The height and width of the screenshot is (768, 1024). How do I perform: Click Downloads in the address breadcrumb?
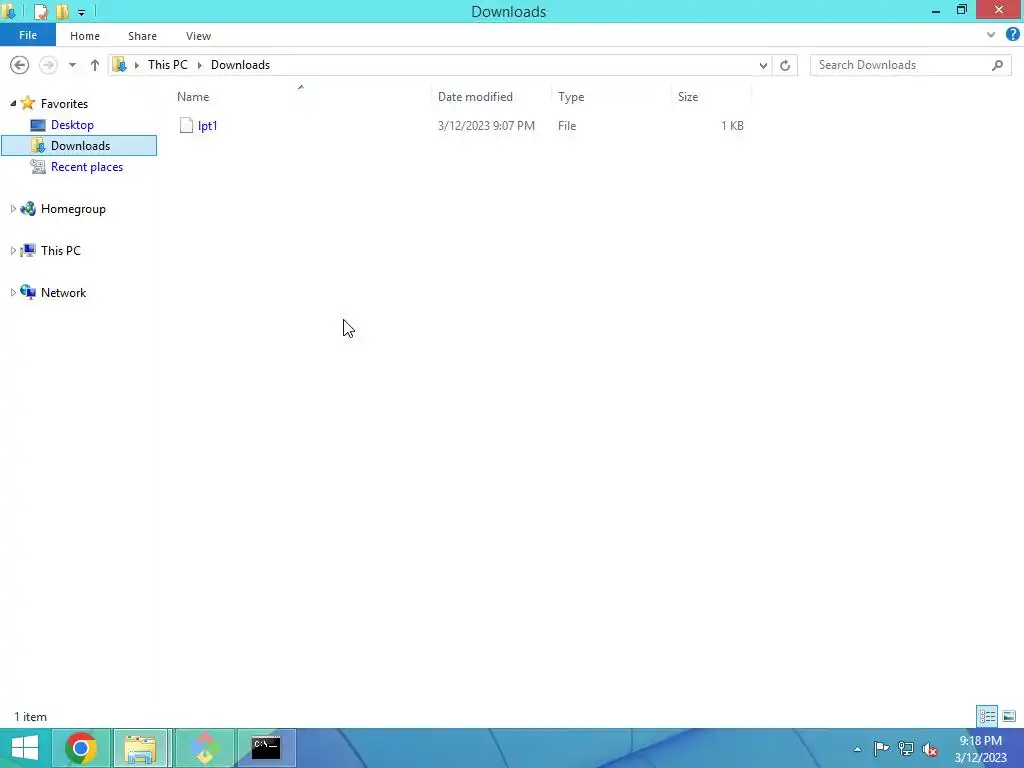click(240, 65)
